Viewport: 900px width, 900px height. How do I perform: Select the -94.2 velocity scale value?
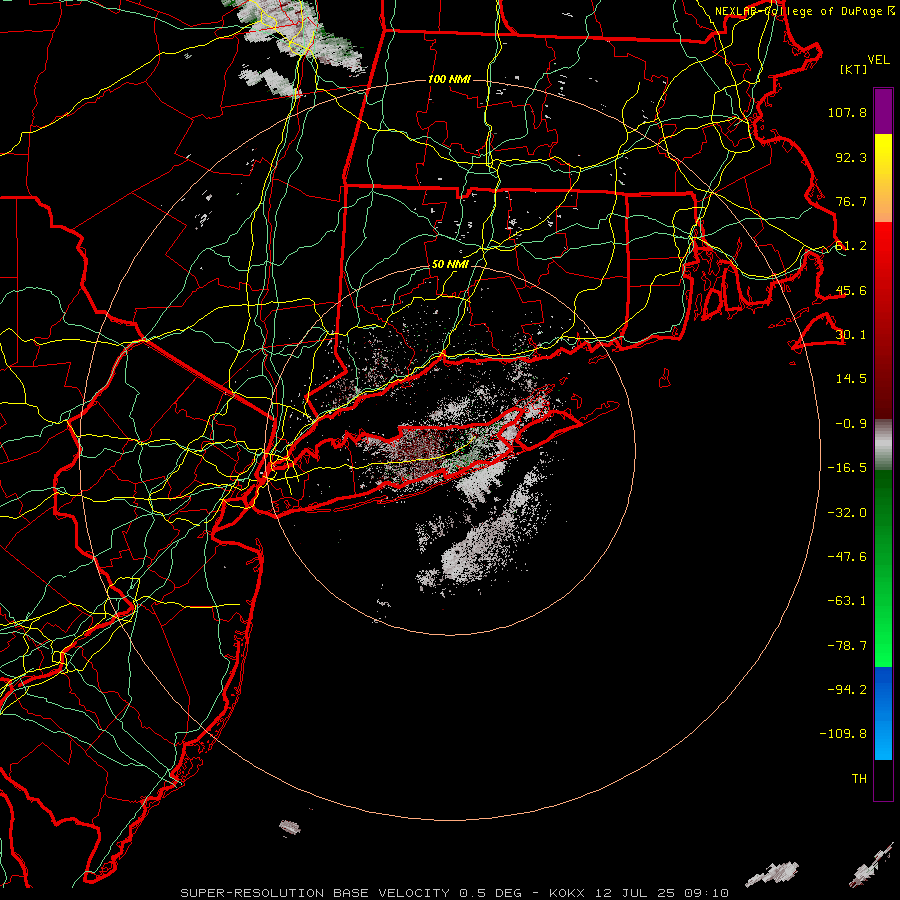click(847, 690)
